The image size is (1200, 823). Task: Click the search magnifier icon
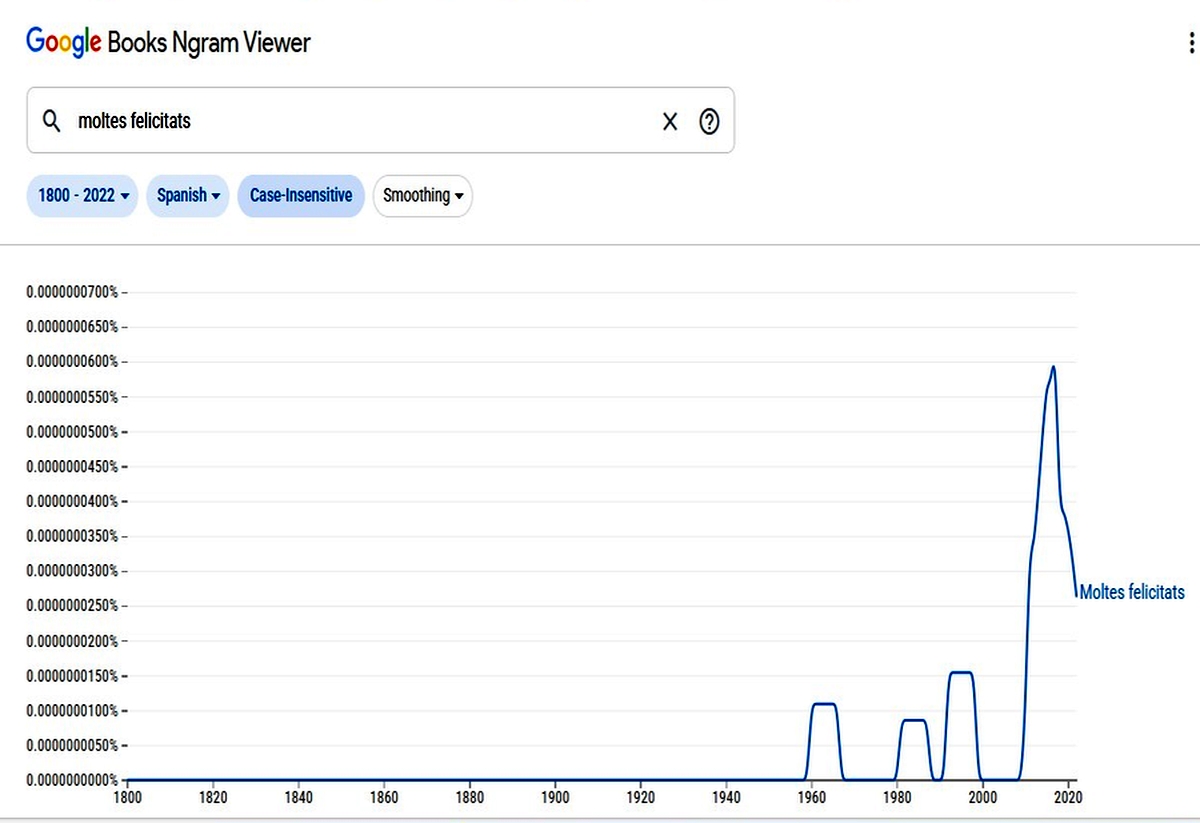pos(51,121)
